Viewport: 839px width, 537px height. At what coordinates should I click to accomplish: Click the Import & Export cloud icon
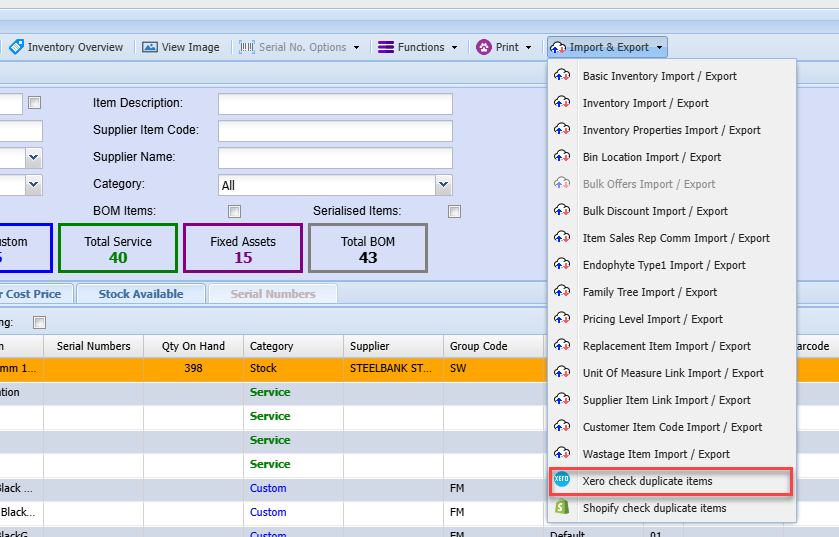(x=558, y=47)
